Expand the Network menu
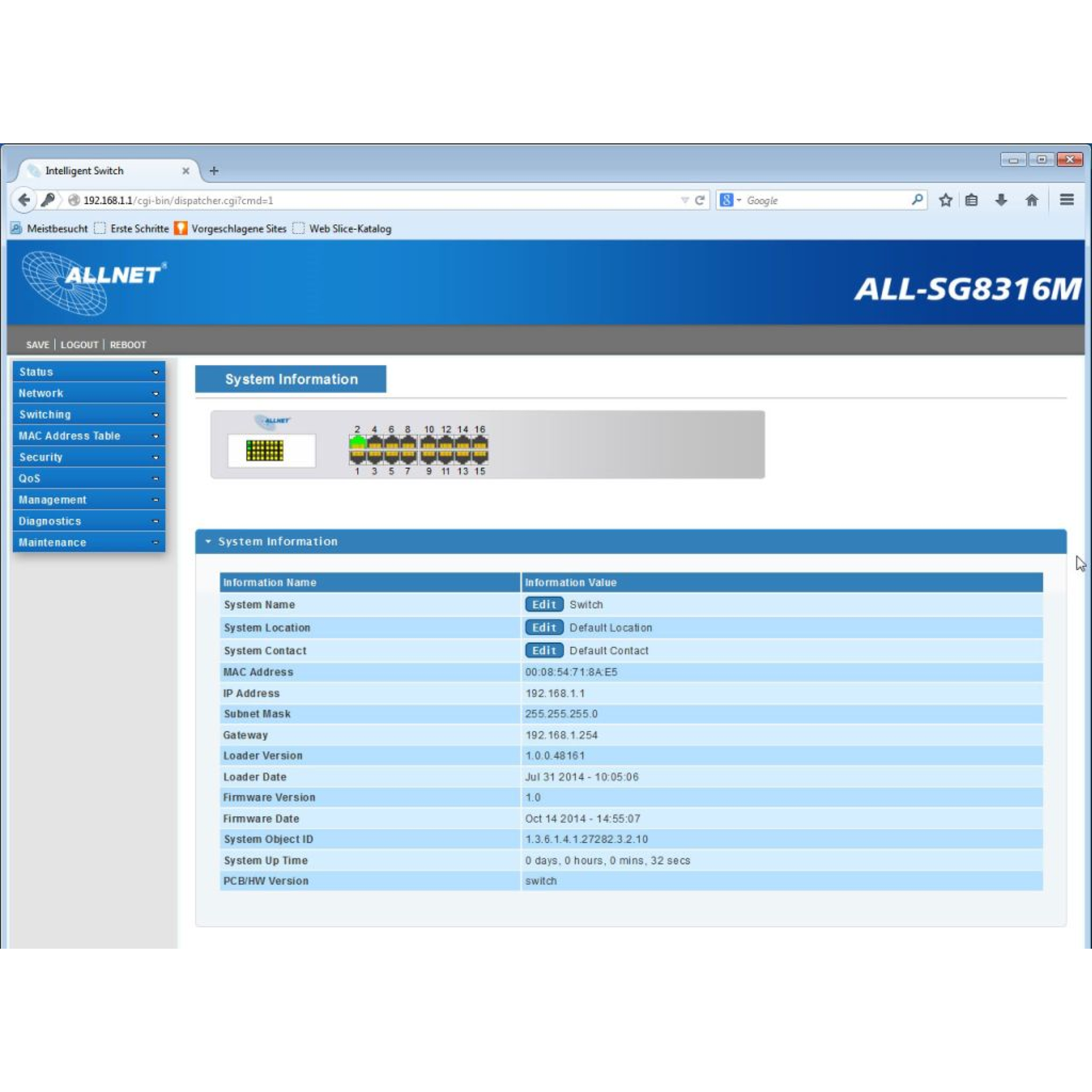Viewport: 1092px width, 1092px height. click(x=89, y=393)
